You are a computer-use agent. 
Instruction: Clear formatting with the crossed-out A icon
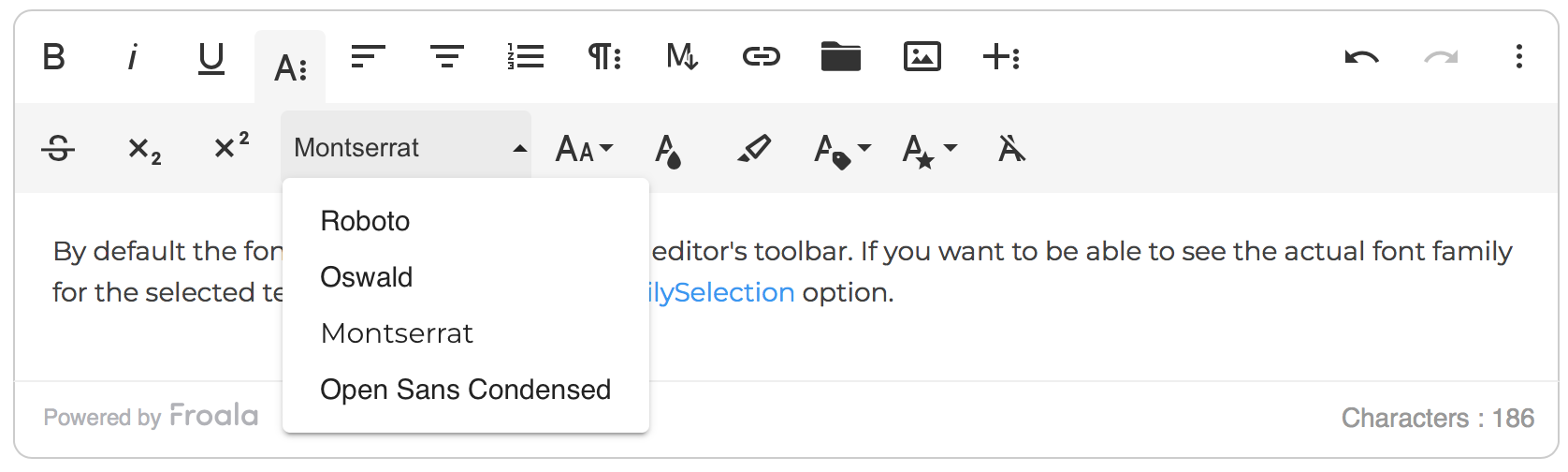1011,148
